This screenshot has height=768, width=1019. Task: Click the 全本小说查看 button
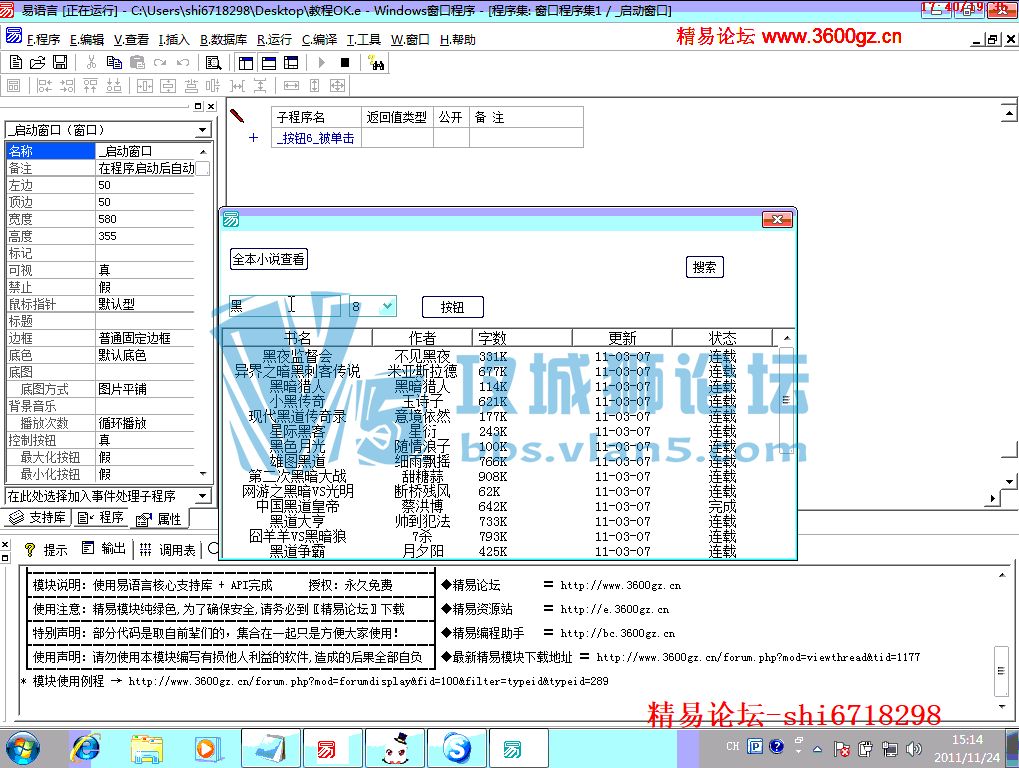[268, 259]
